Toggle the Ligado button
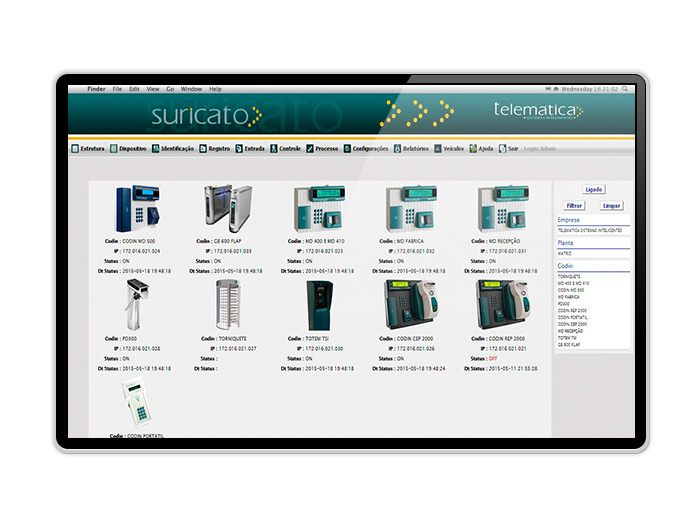The width and height of the screenshot is (694, 526). (x=593, y=188)
